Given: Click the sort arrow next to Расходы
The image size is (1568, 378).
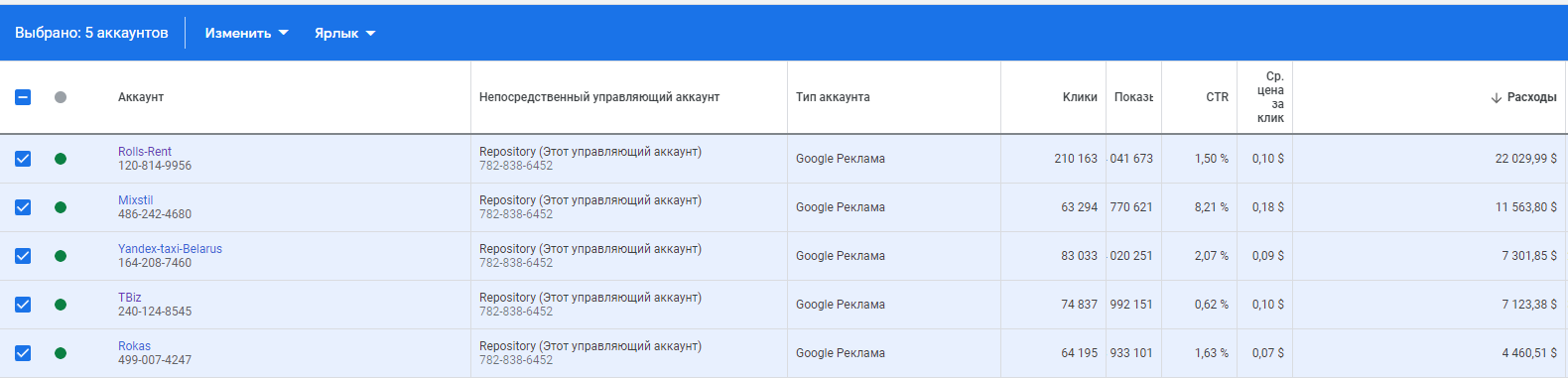Looking at the screenshot, I should coord(1497,97).
